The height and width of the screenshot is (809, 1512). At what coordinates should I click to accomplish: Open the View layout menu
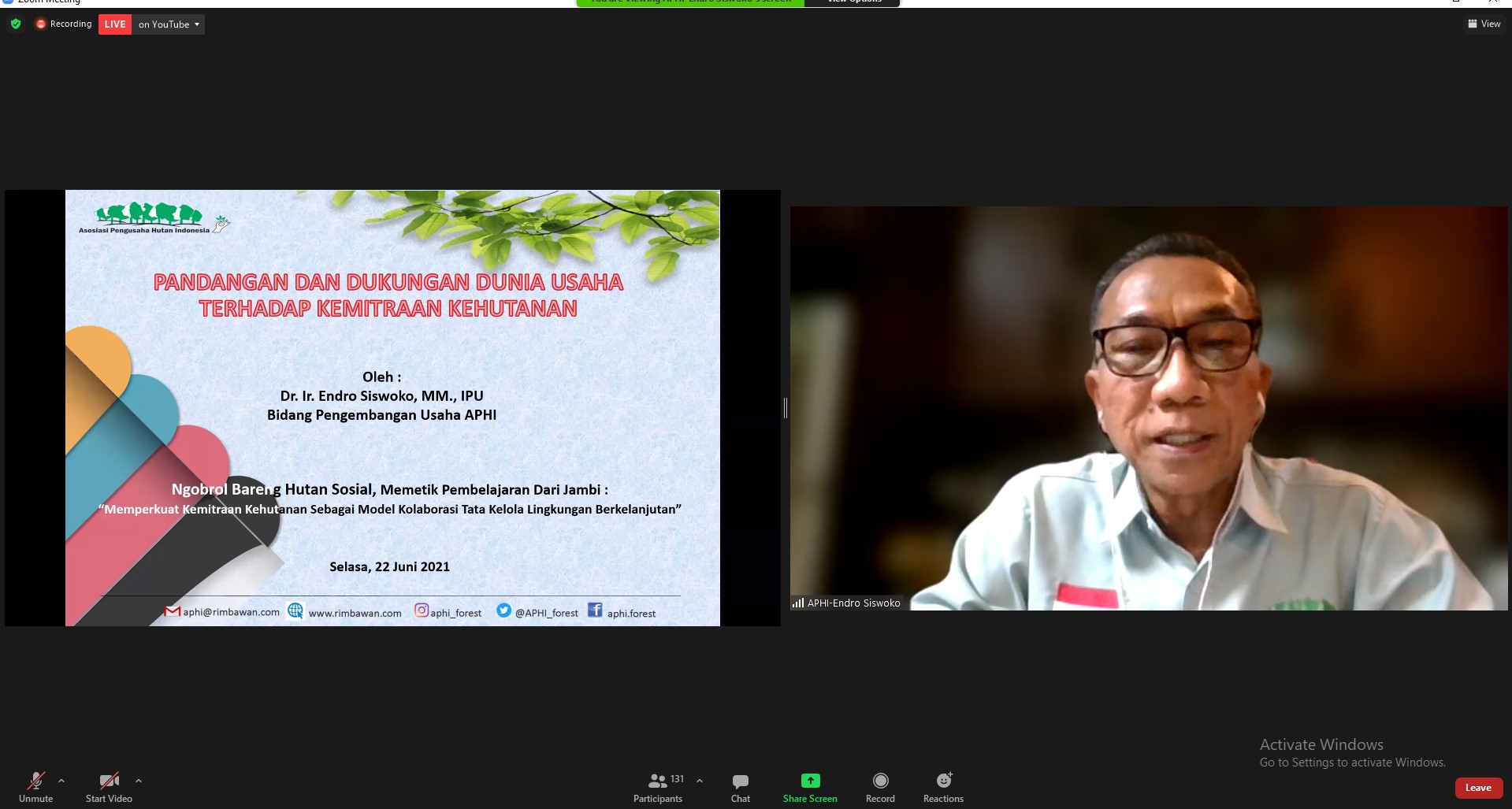point(1484,24)
